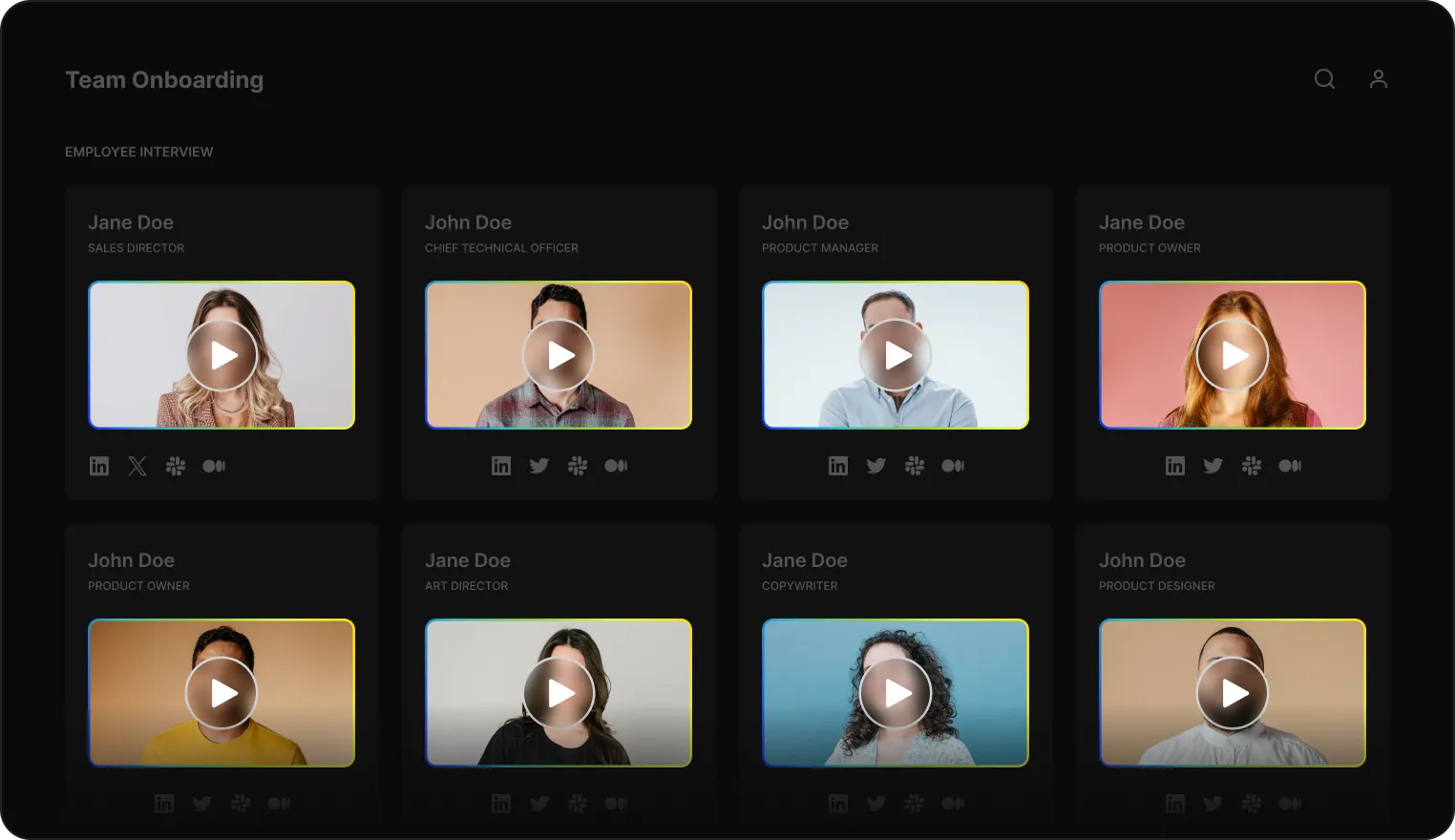Click the name Jane Doe above Copywriter
Screen dimensions: 1455x840
pyautogui.click(x=805, y=560)
